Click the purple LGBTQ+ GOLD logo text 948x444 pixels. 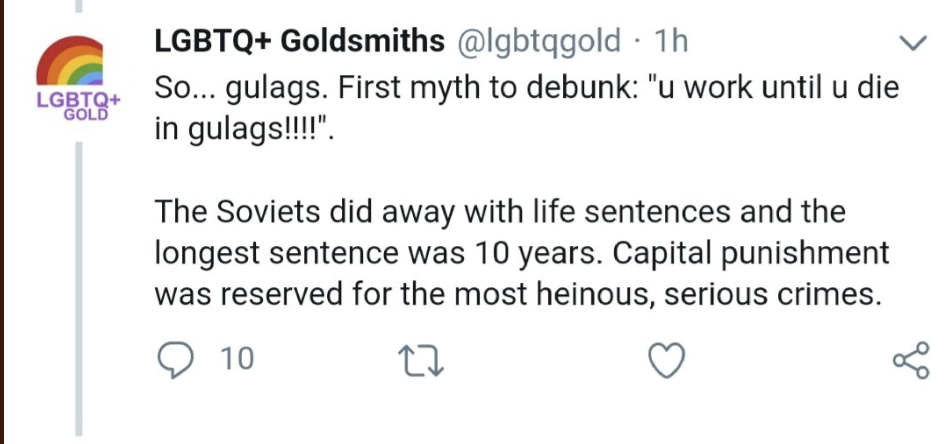pos(79,106)
